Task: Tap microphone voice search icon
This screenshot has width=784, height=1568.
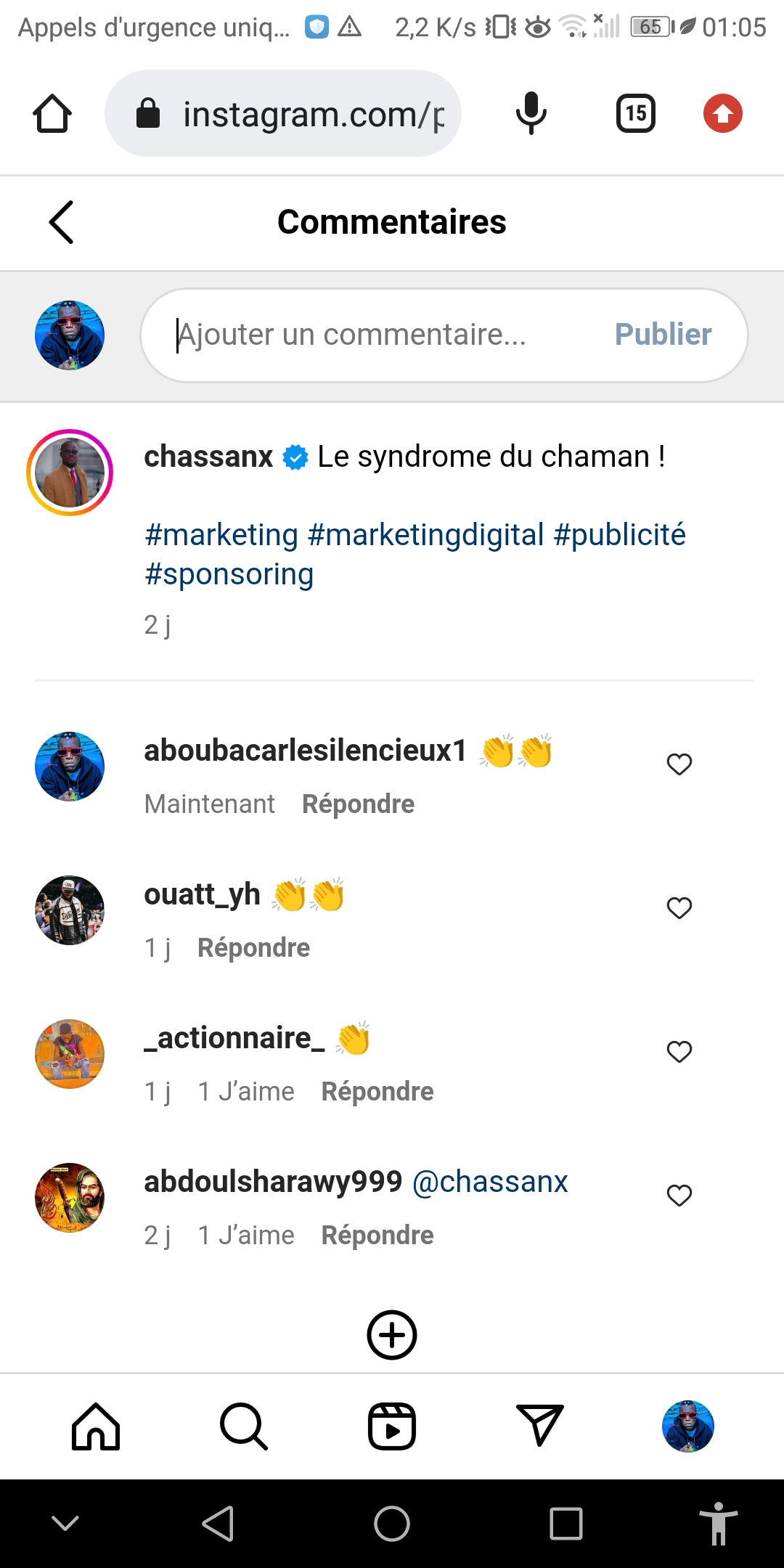Action: point(531,114)
